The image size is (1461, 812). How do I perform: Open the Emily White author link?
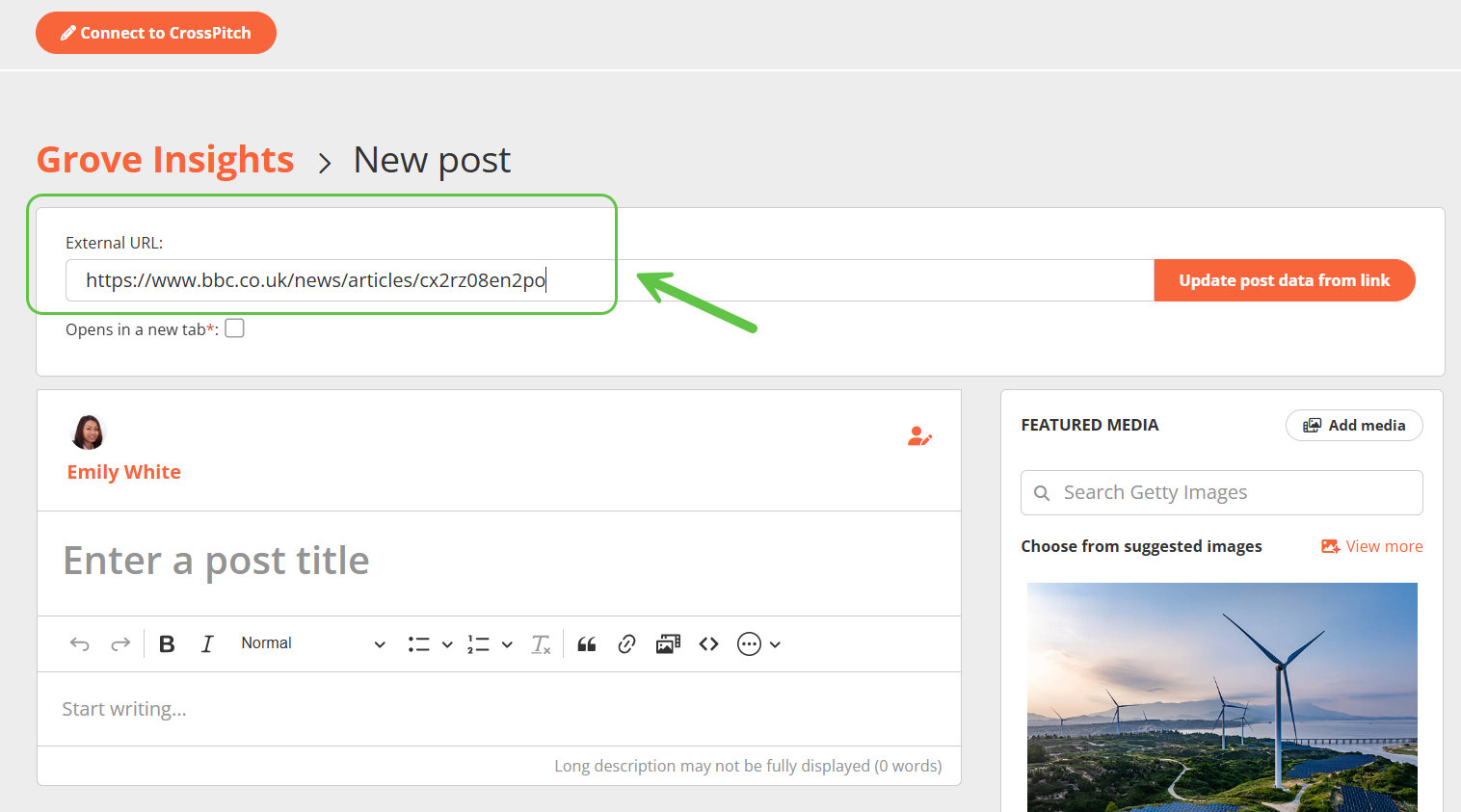pos(124,472)
